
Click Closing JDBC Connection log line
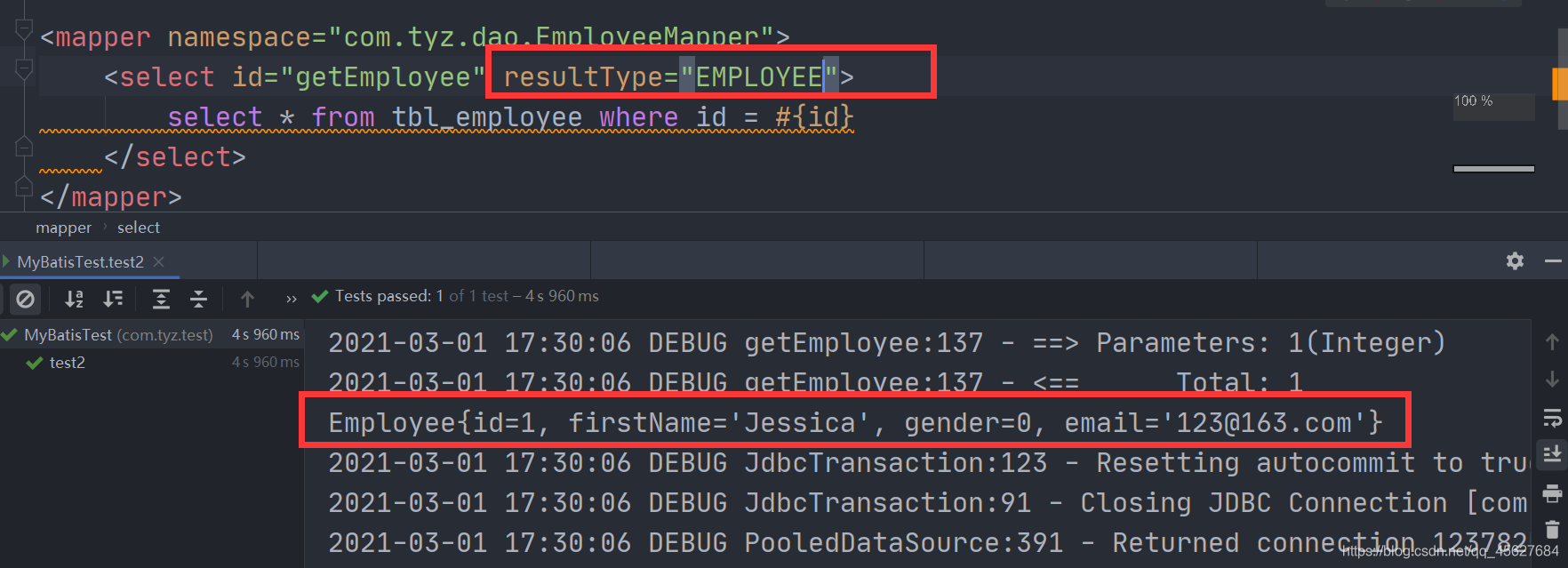[x=928, y=502]
